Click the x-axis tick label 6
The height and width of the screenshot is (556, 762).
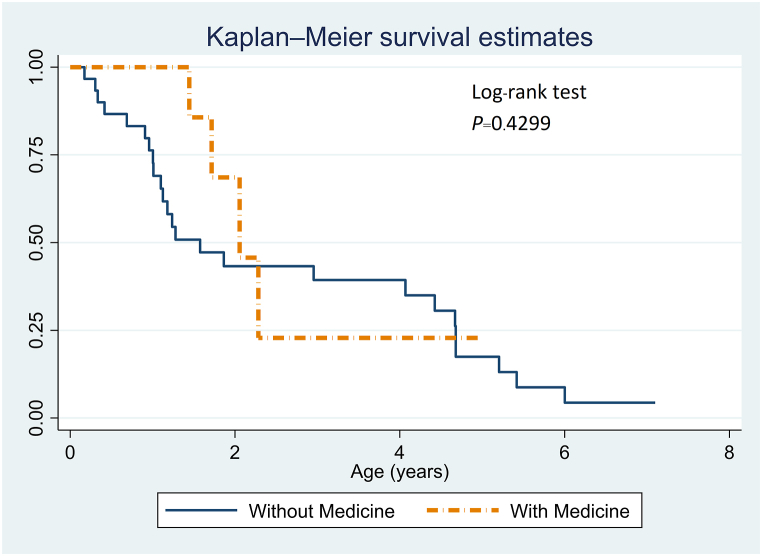(564, 451)
